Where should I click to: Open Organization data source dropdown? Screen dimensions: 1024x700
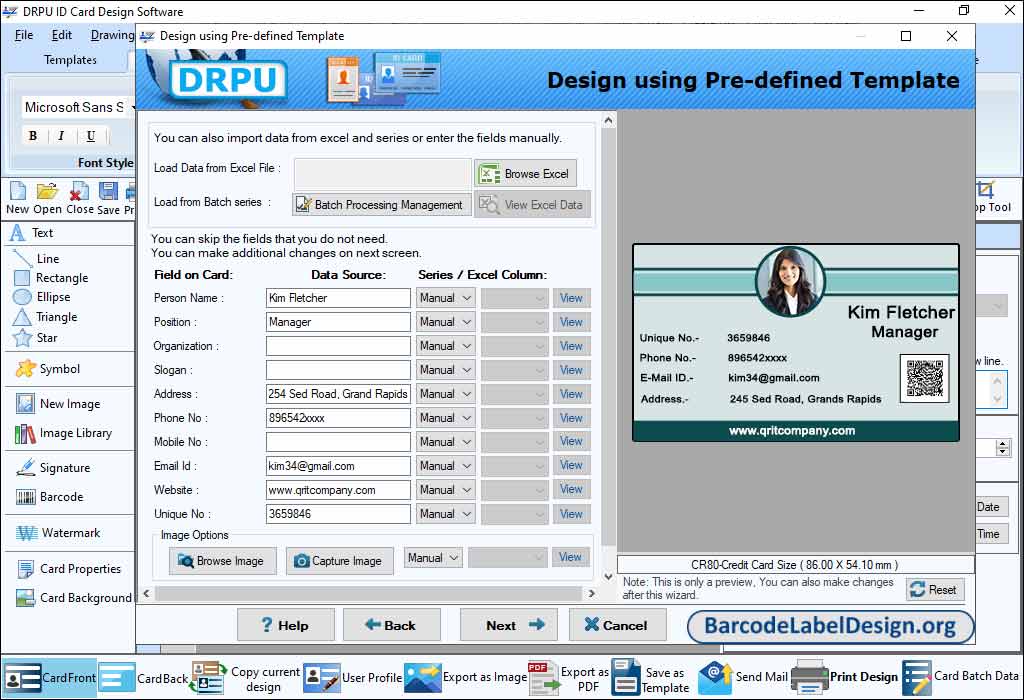[445, 346]
